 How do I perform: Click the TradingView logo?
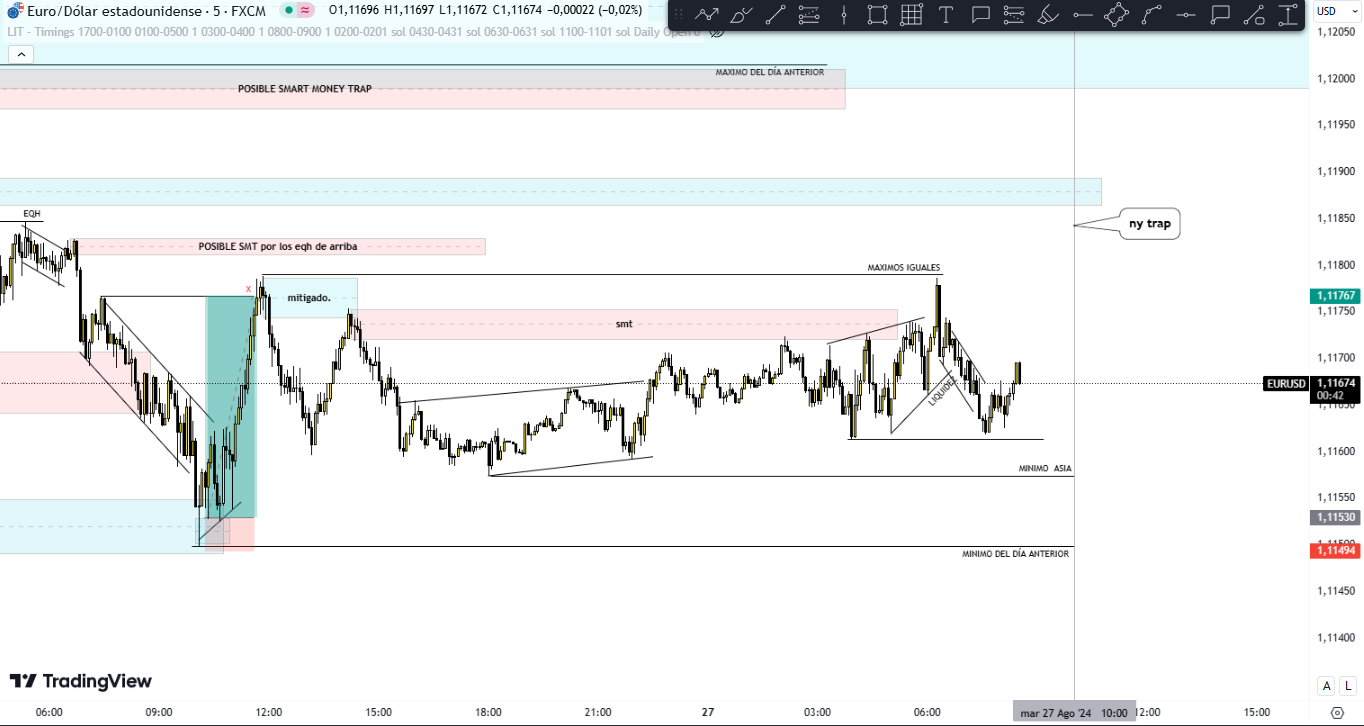pos(80,680)
